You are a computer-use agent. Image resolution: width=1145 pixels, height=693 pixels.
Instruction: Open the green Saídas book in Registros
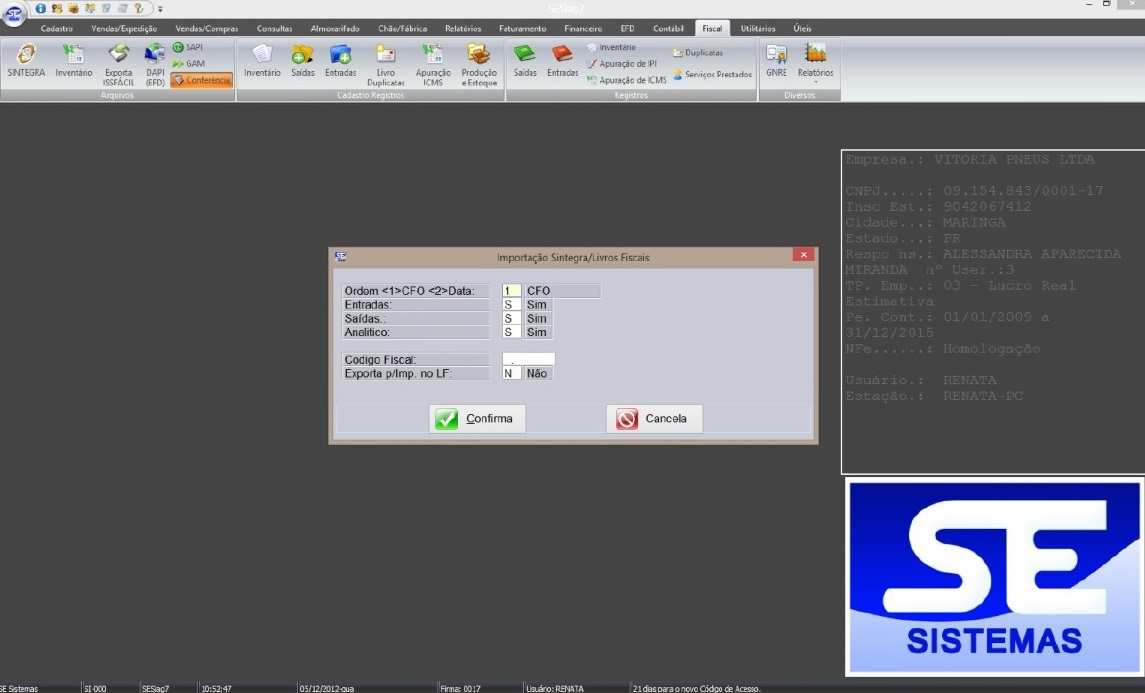click(525, 62)
